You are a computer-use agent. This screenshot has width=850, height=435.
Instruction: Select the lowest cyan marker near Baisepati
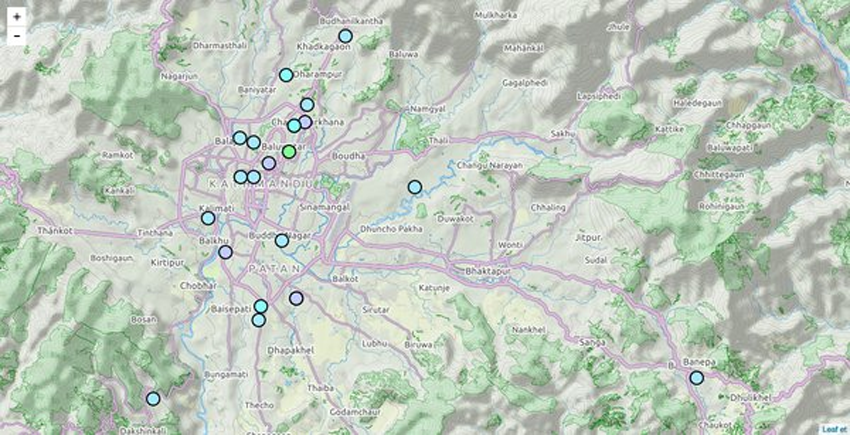(258, 320)
